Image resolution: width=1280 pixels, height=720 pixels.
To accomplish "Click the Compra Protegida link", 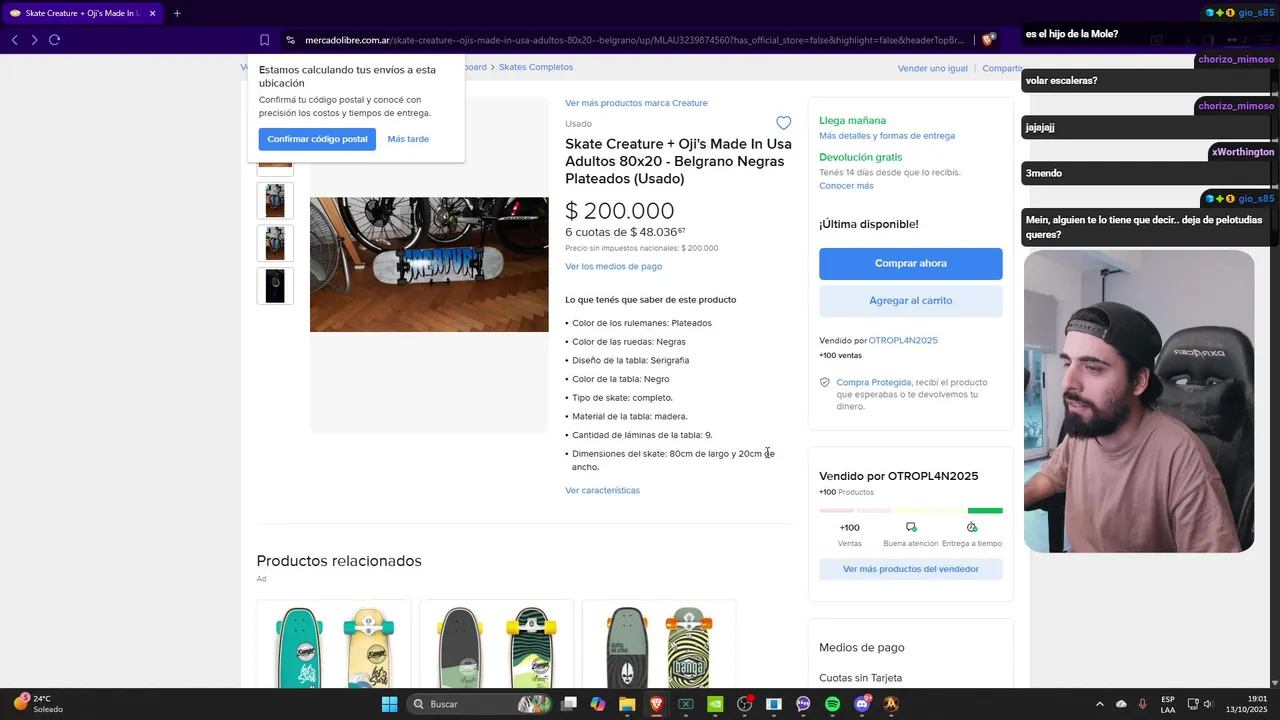I will click(x=874, y=382).
